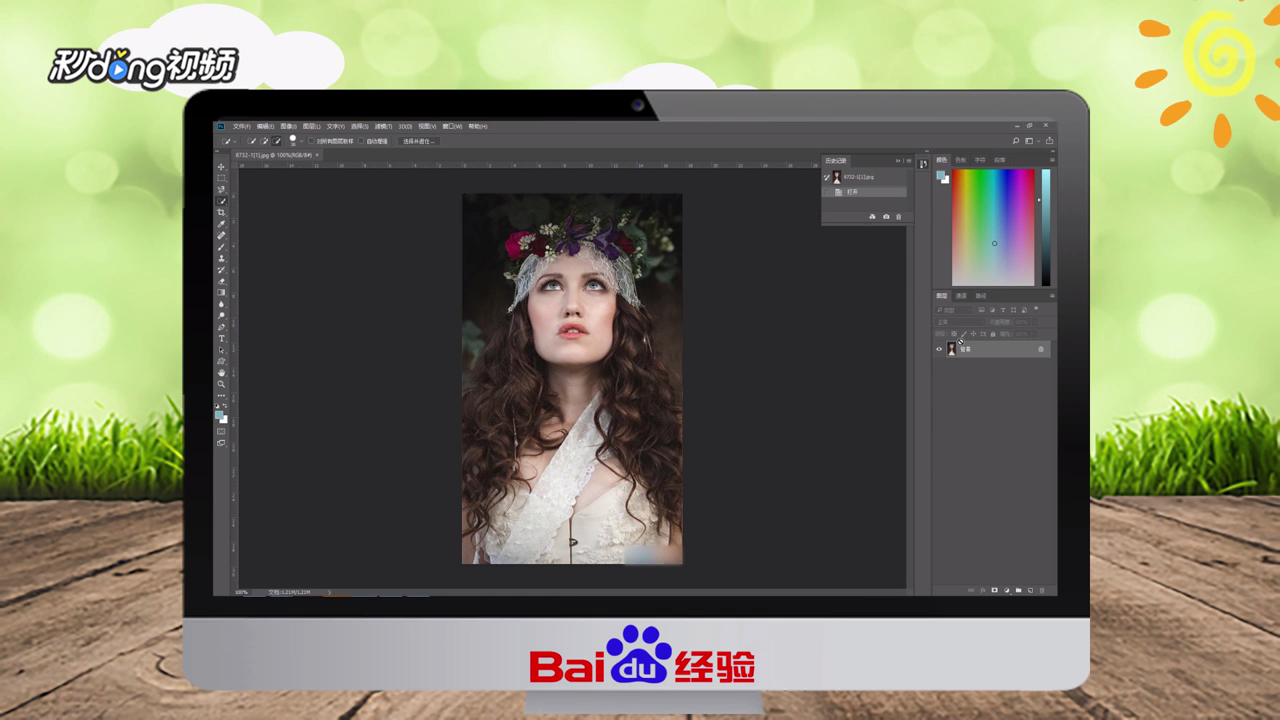This screenshot has height=720, width=1280.
Task: Click the share icon at top right
Action: coord(1050,140)
